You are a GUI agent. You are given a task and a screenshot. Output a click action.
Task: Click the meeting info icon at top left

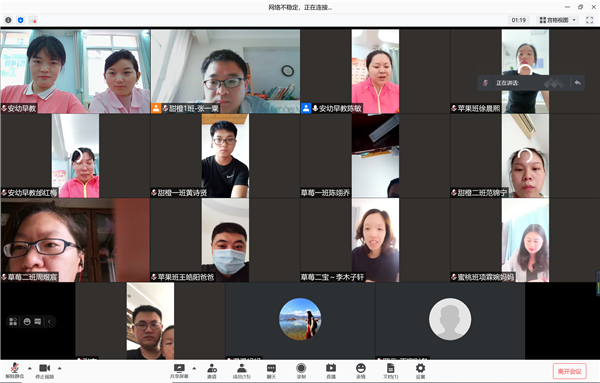point(8,20)
